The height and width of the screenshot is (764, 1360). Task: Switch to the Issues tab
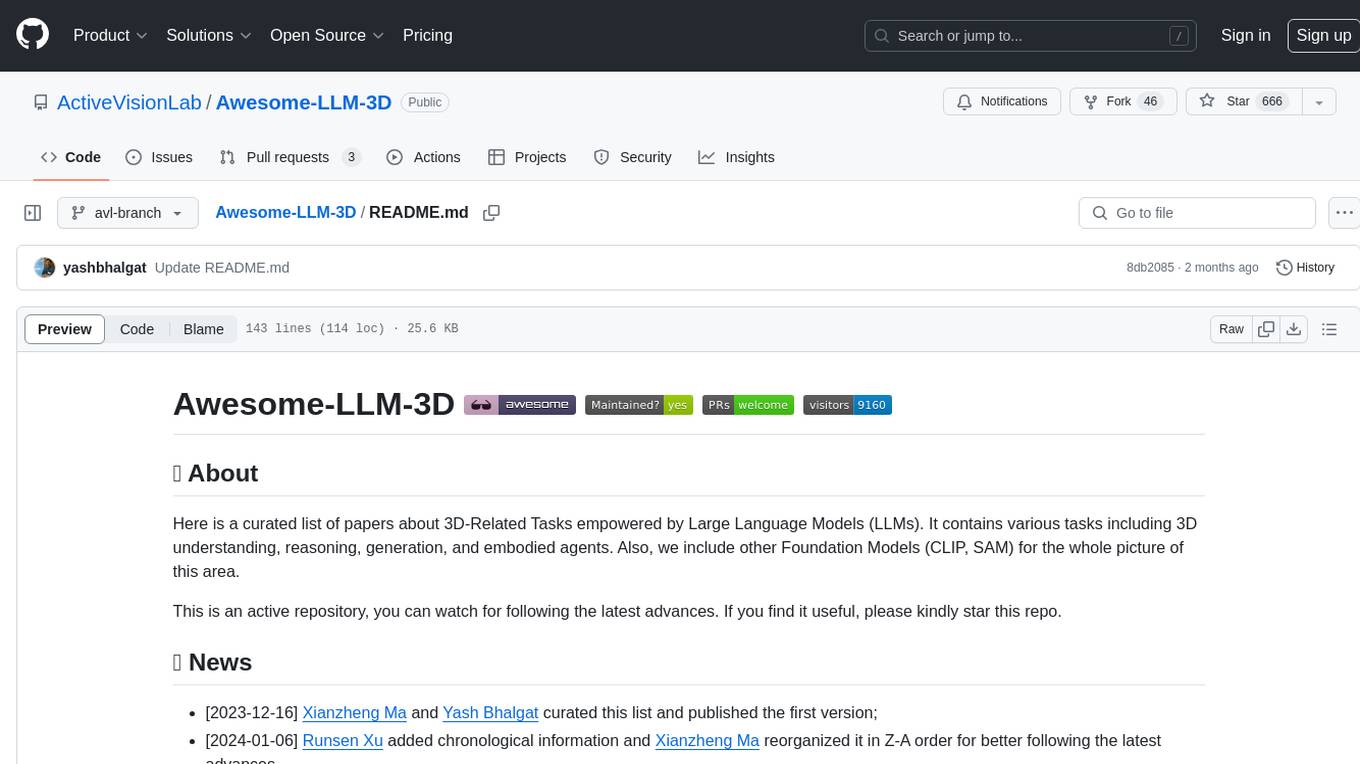tap(159, 157)
